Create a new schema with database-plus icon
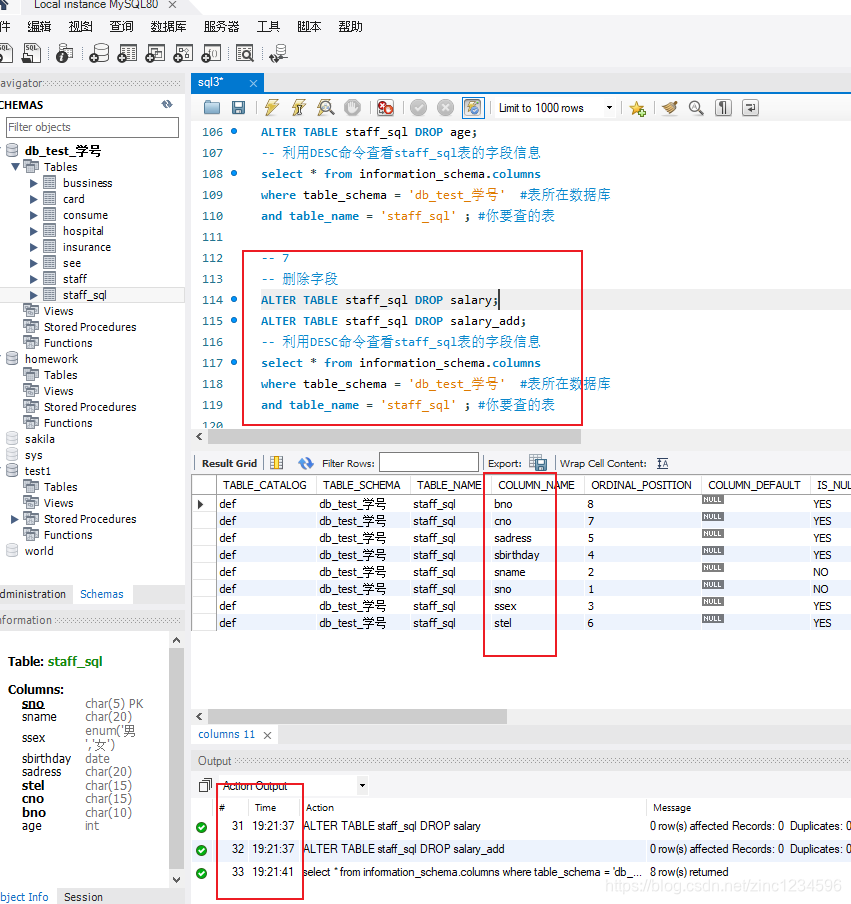This screenshot has width=851, height=904. click(x=99, y=54)
